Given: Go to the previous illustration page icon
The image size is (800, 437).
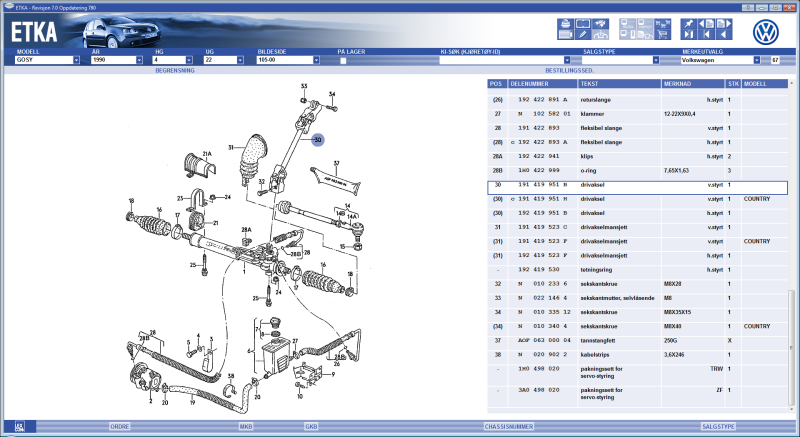Looking at the screenshot, I should click(706, 23).
